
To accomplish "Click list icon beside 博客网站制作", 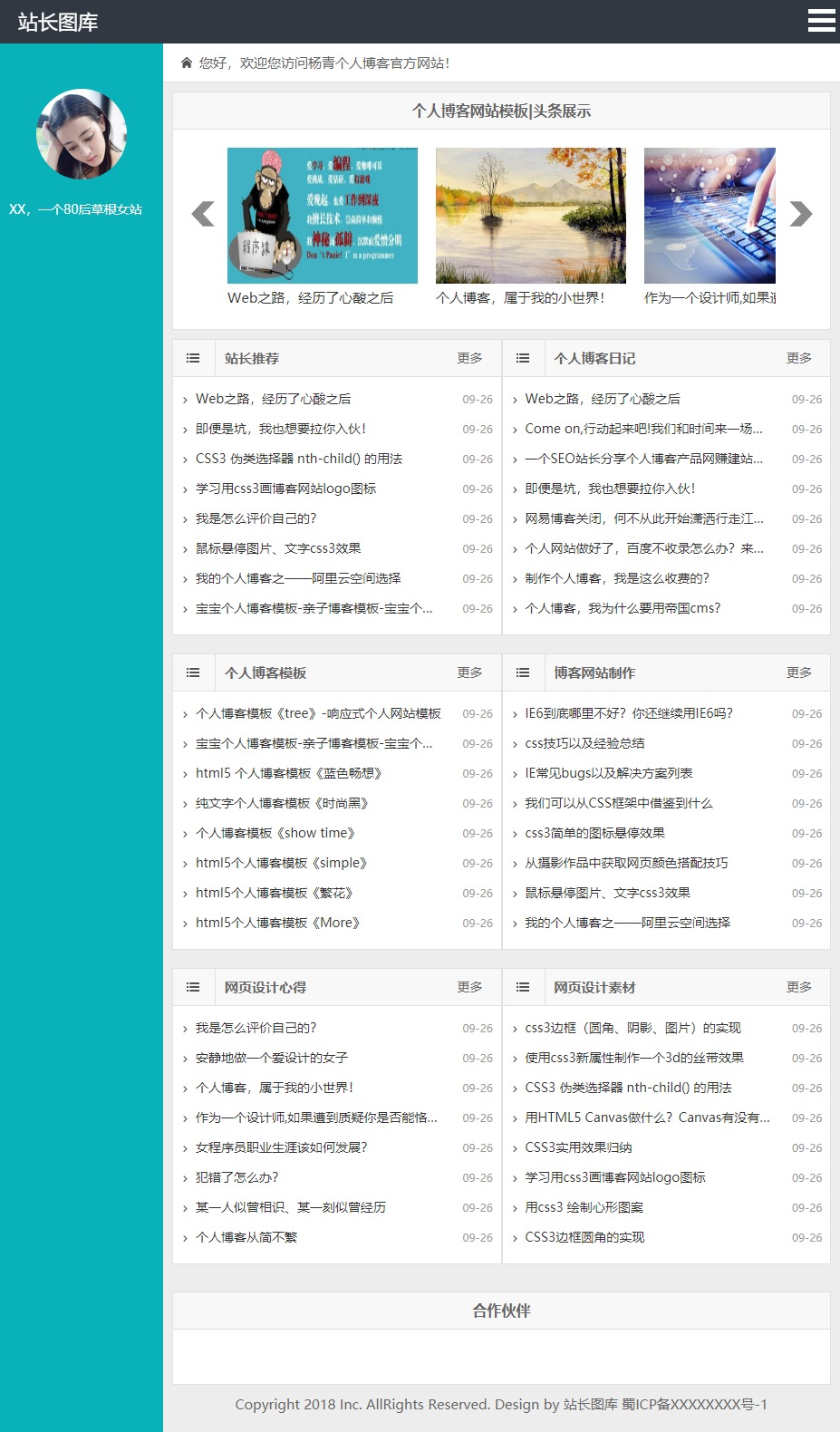I will click(x=523, y=672).
